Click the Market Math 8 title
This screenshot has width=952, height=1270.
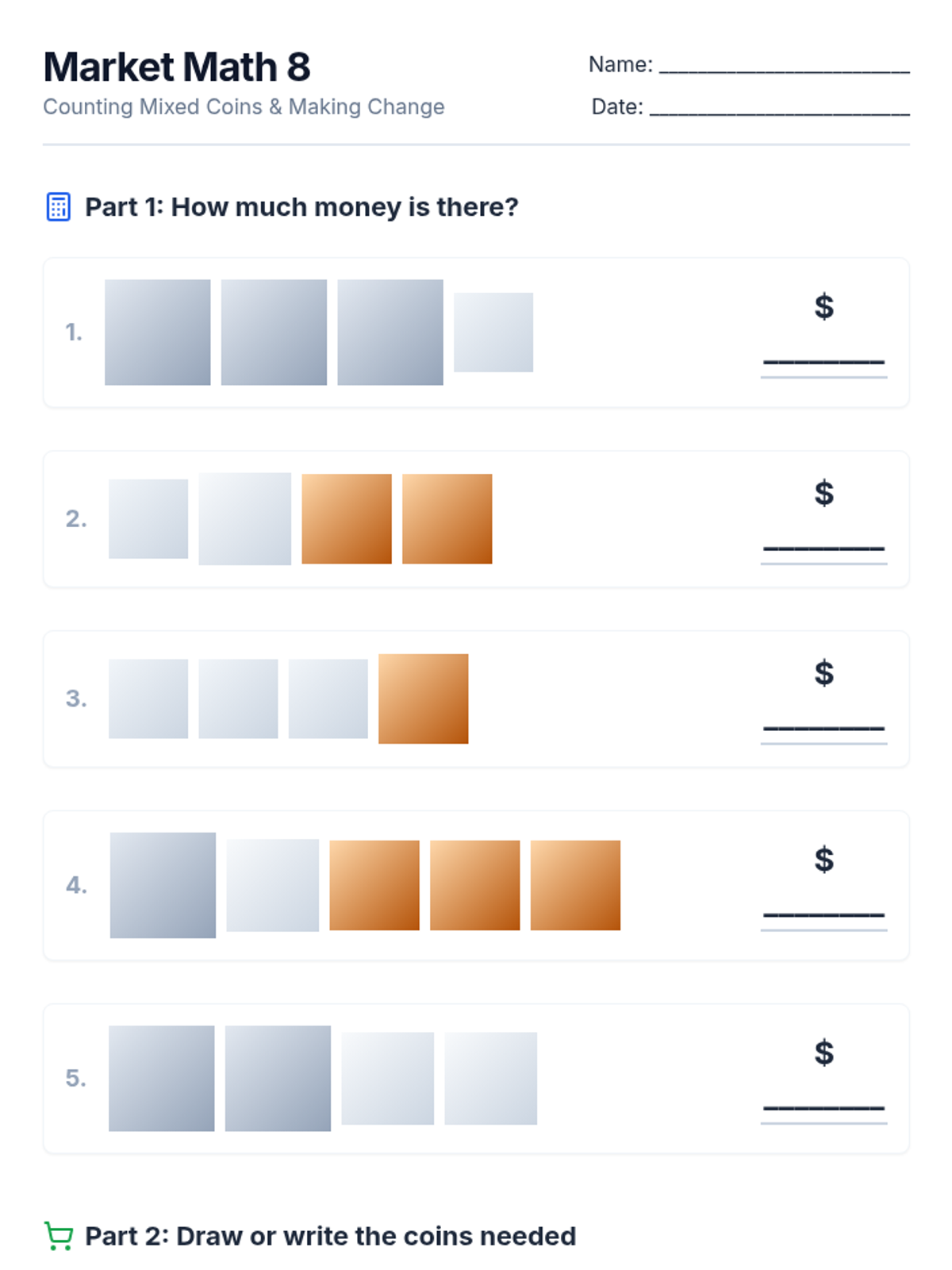pos(177,67)
